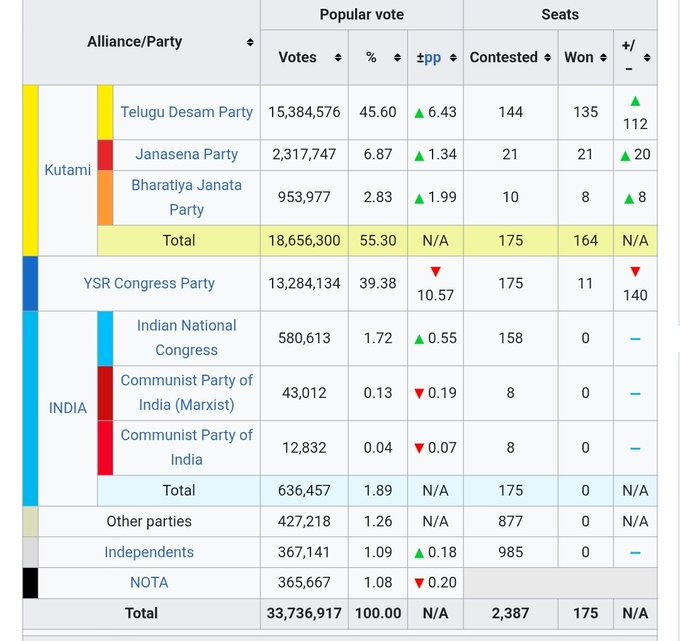Open Independents link

click(x=149, y=552)
